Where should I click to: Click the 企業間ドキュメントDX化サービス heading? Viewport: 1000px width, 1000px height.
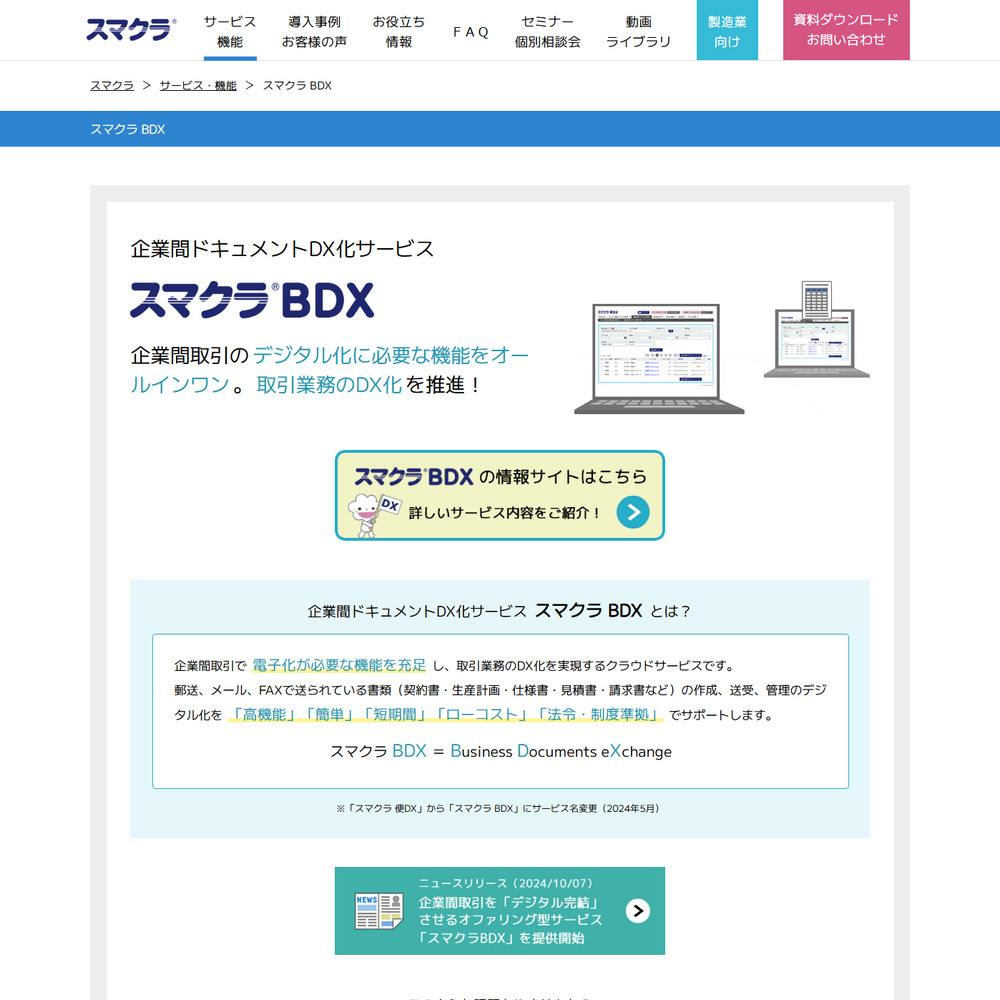click(x=283, y=249)
